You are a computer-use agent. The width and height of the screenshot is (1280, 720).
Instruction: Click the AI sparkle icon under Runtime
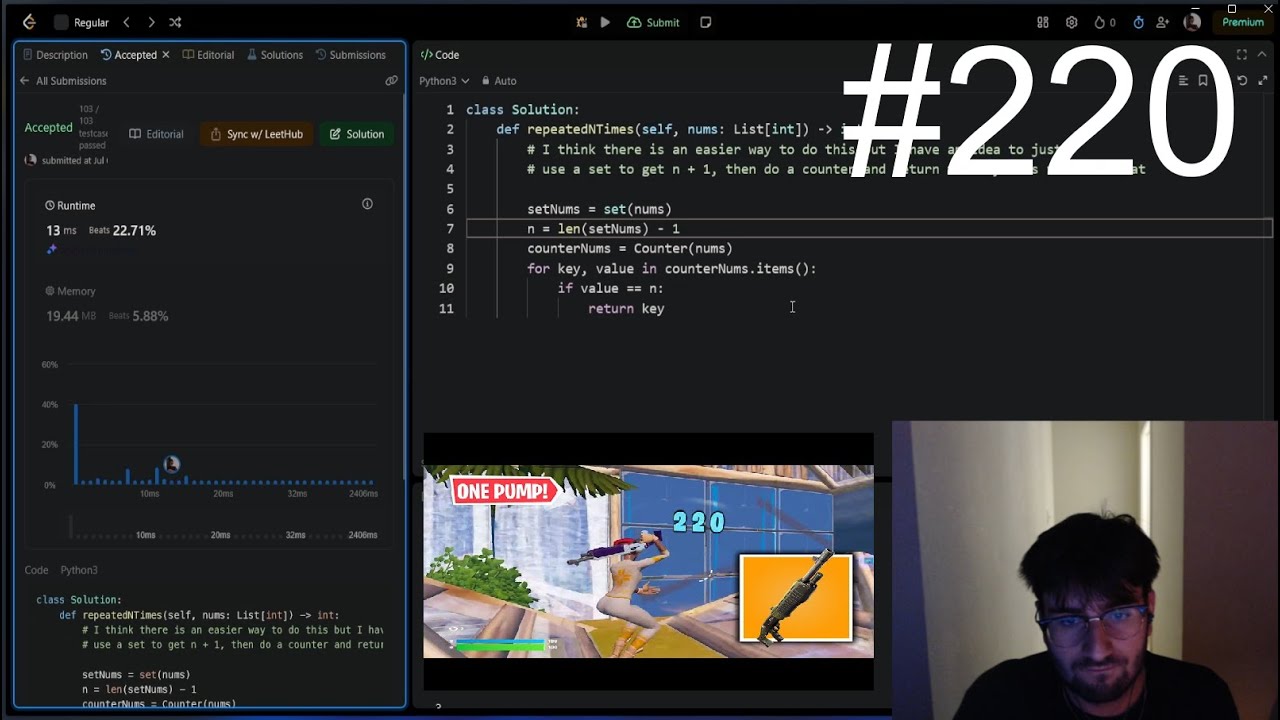(52, 249)
